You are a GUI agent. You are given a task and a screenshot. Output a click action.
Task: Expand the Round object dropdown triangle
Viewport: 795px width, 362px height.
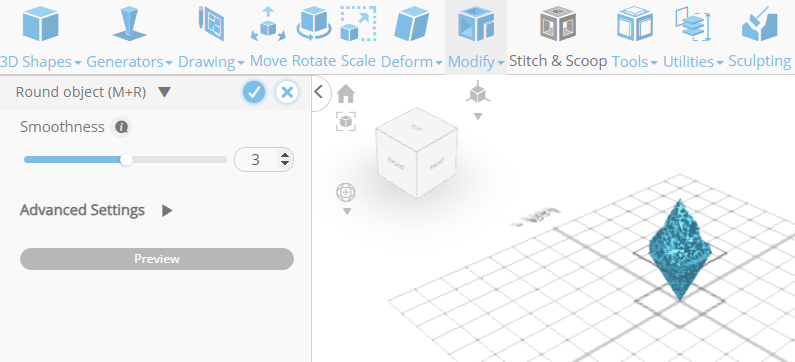pyautogui.click(x=164, y=92)
